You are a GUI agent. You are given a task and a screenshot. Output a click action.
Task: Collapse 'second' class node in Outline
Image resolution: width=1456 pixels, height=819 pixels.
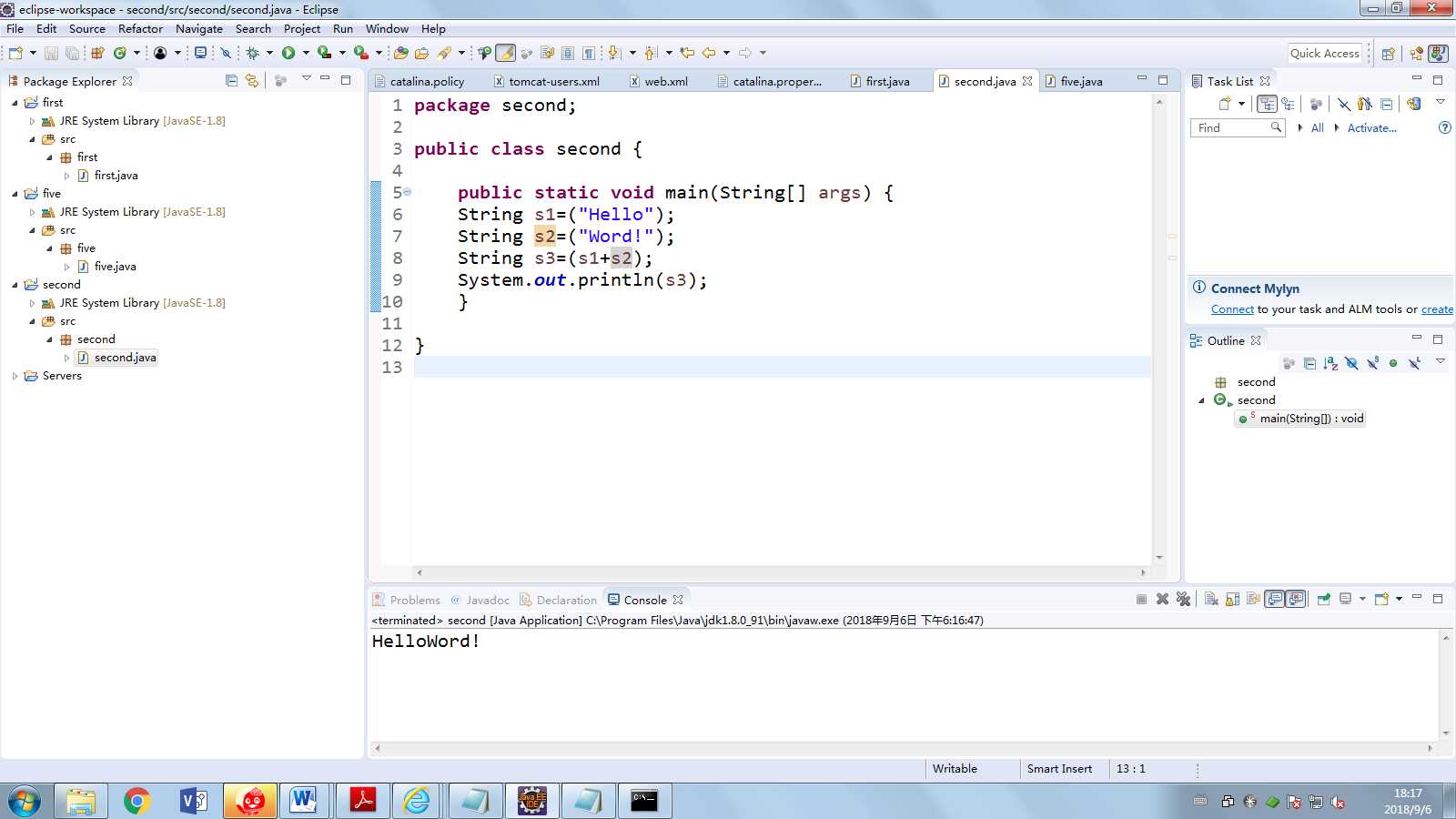pyautogui.click(x=1201, y=400)
